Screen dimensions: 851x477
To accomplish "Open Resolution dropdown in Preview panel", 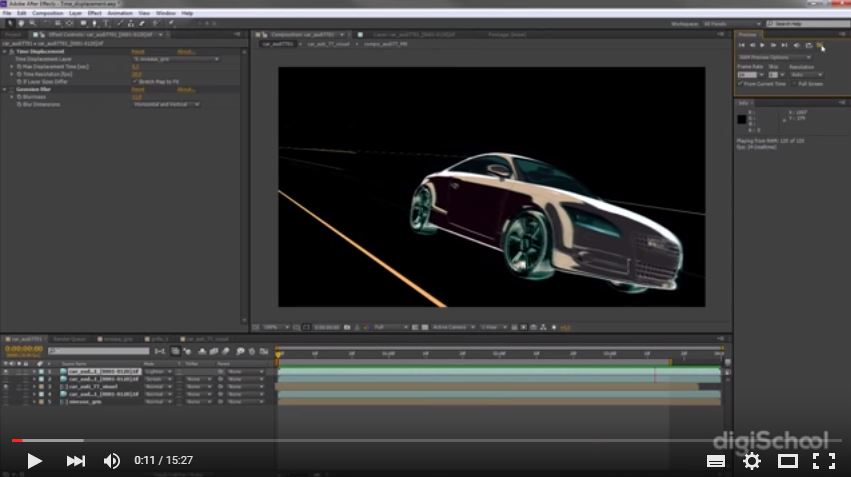I will [806, 75].
